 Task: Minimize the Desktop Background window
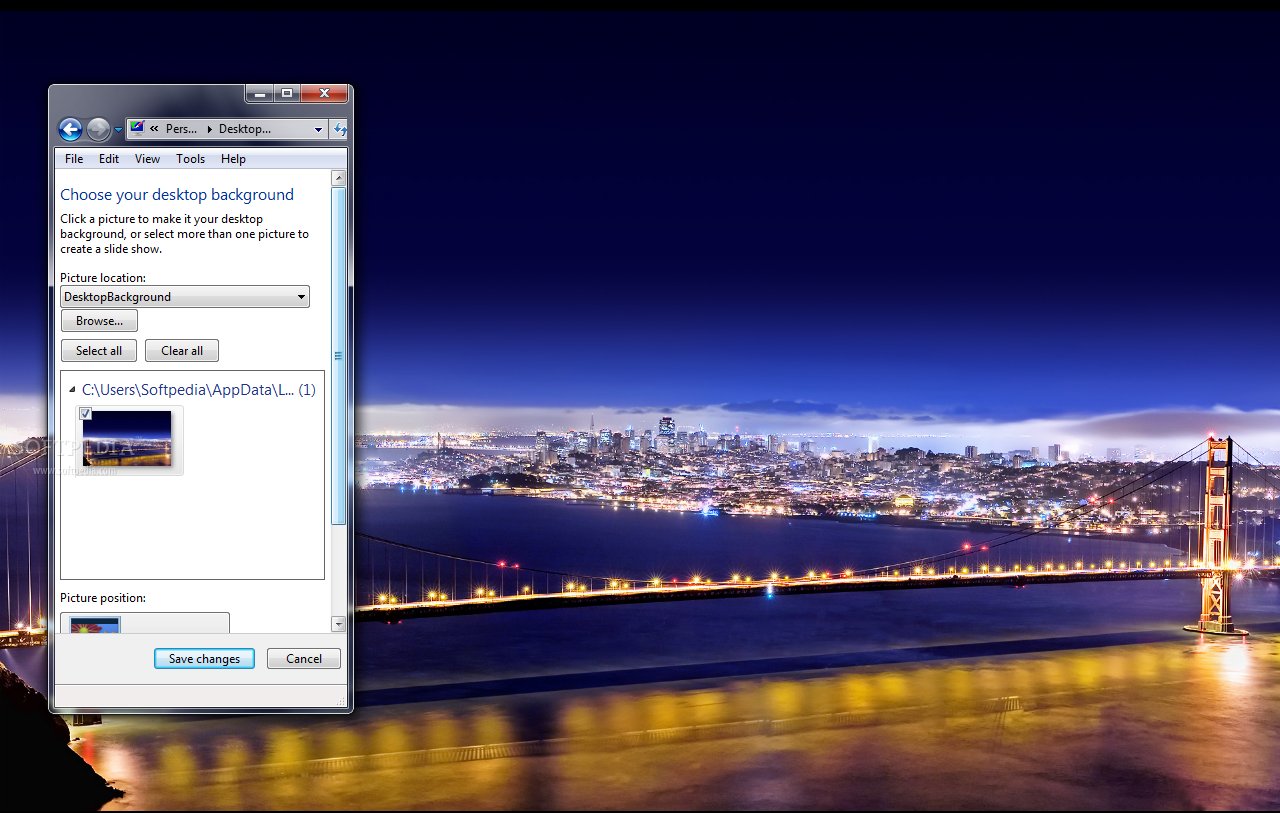(260, 94)
